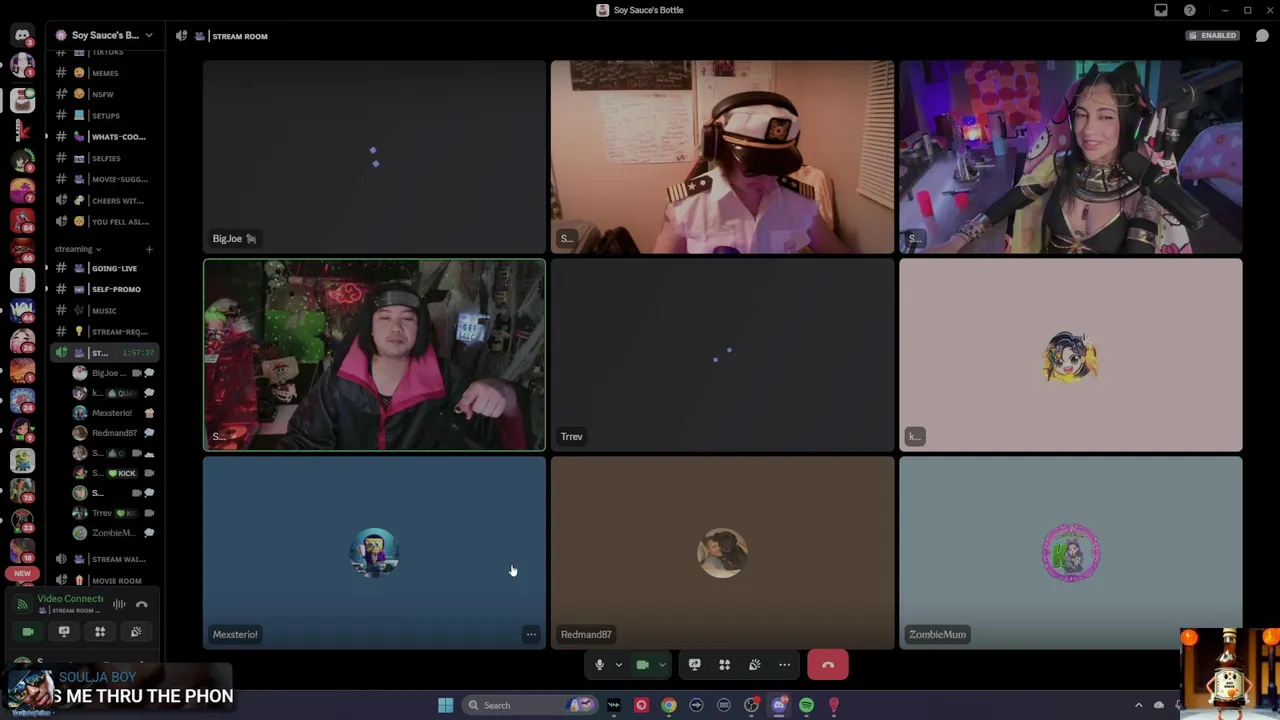1280x720 pixels.
Task: Open more call options ellipsis
Action: [784, 665]
